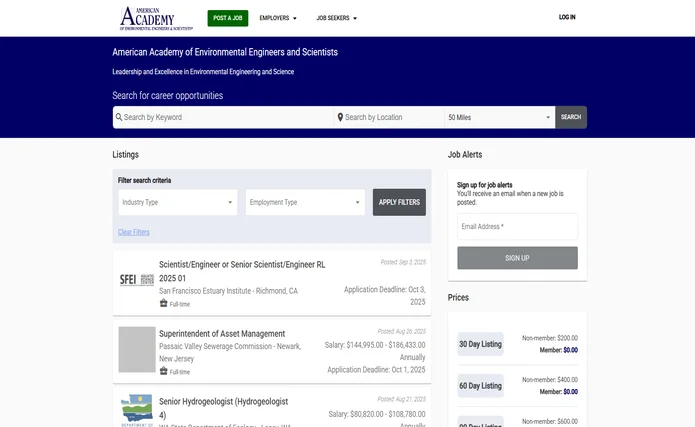This screenshot has height=427, width=695.
Task: Click the Posted Aug 26, 2025 date
Action: pyautogui.click(x=402, y=331)
